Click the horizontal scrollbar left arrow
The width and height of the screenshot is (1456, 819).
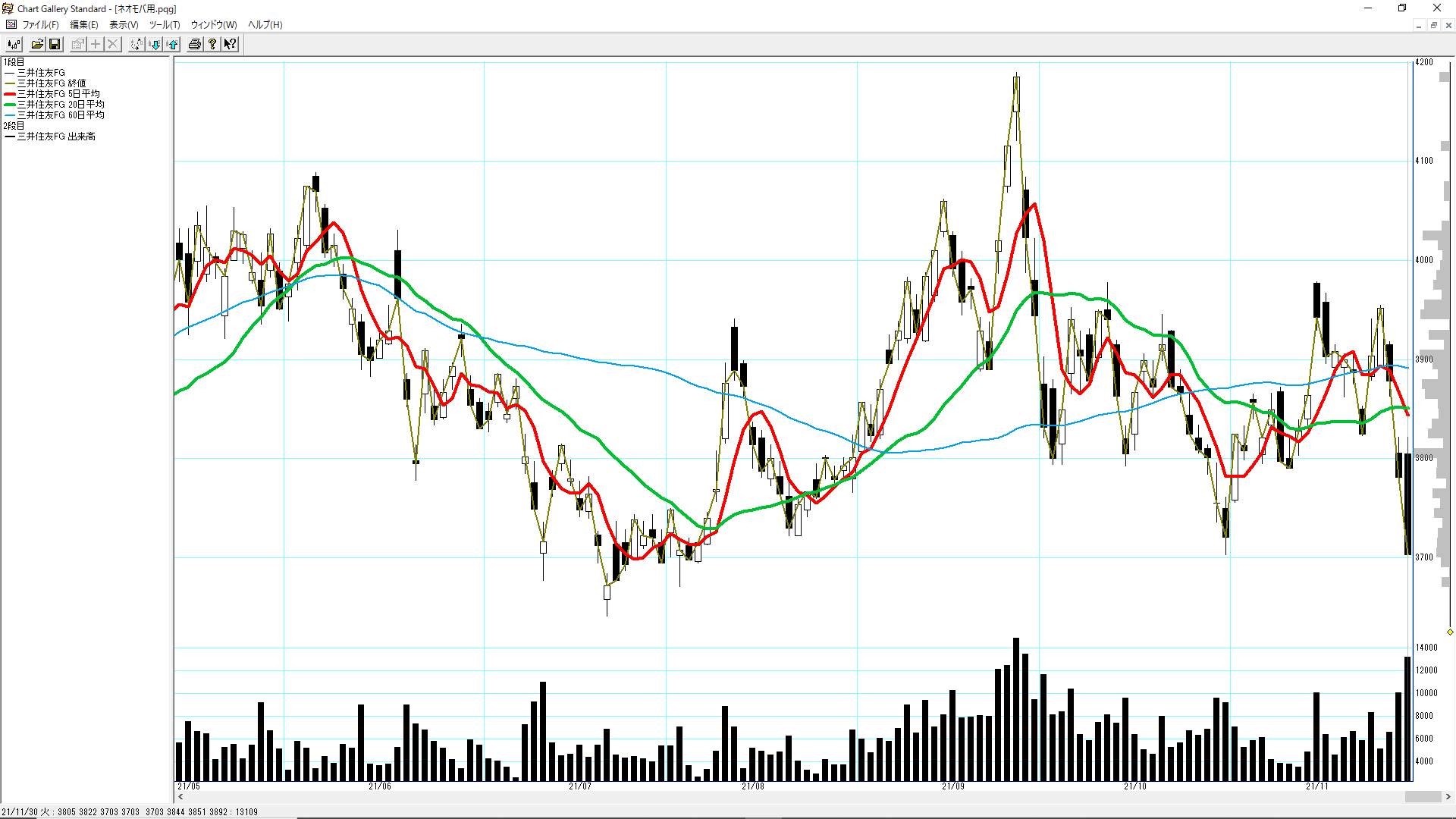[180, 797]
